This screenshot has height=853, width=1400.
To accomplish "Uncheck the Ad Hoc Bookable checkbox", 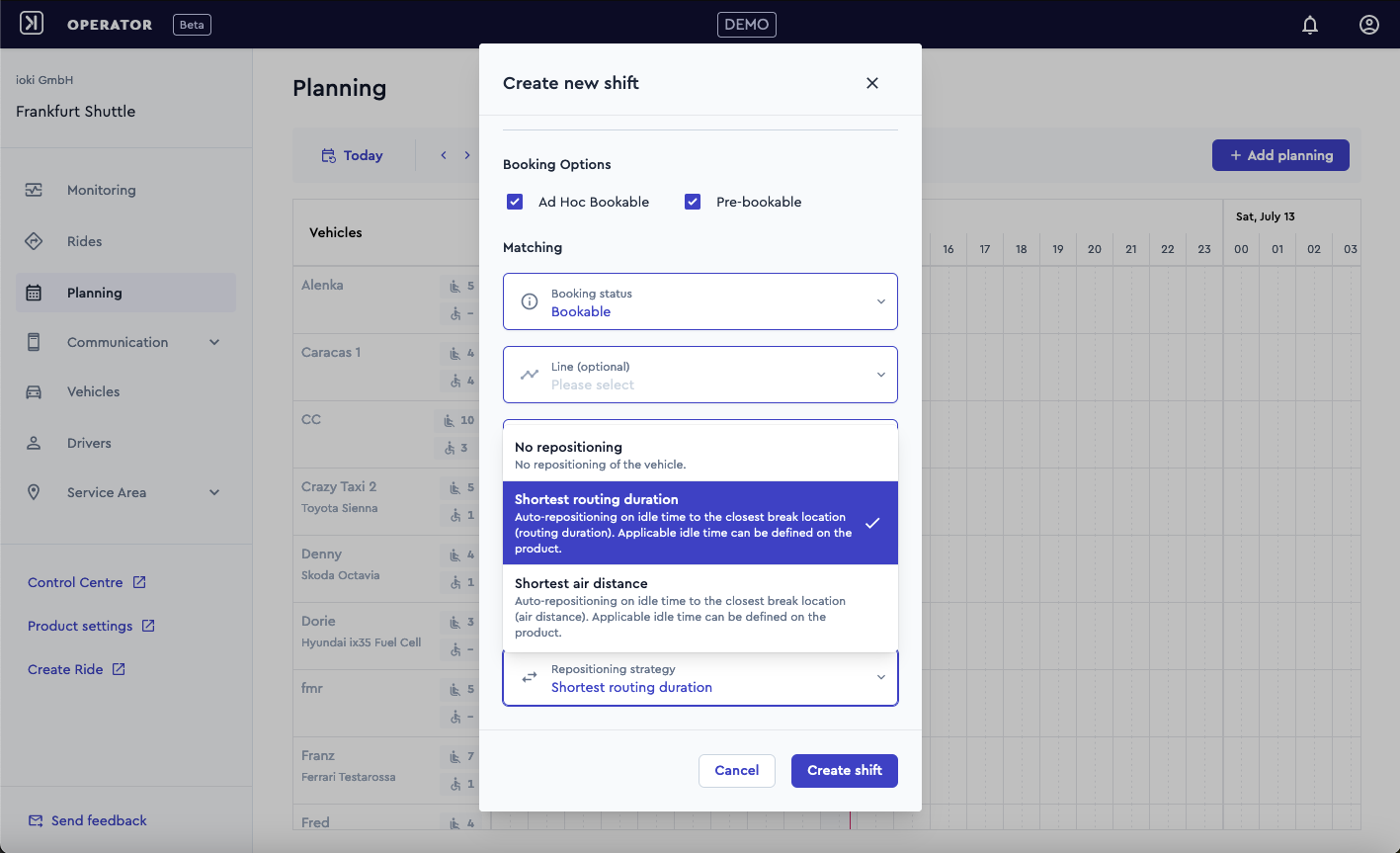I will pos(515,202).
